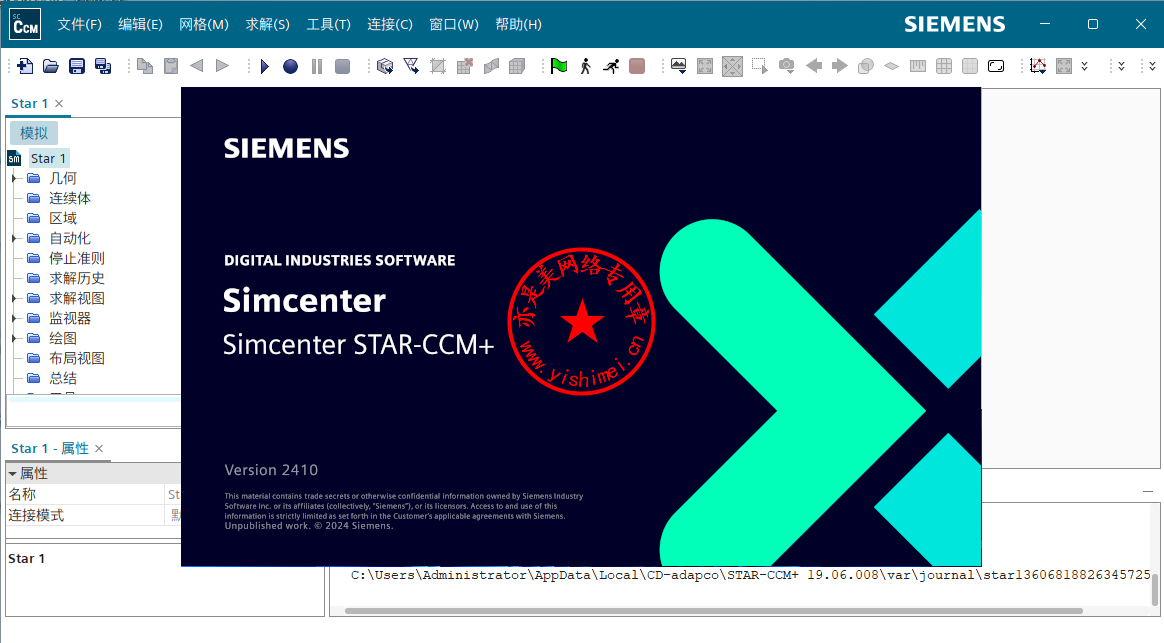Click the walking man Step icon
1164x643 pixels.
pos(585,66)
